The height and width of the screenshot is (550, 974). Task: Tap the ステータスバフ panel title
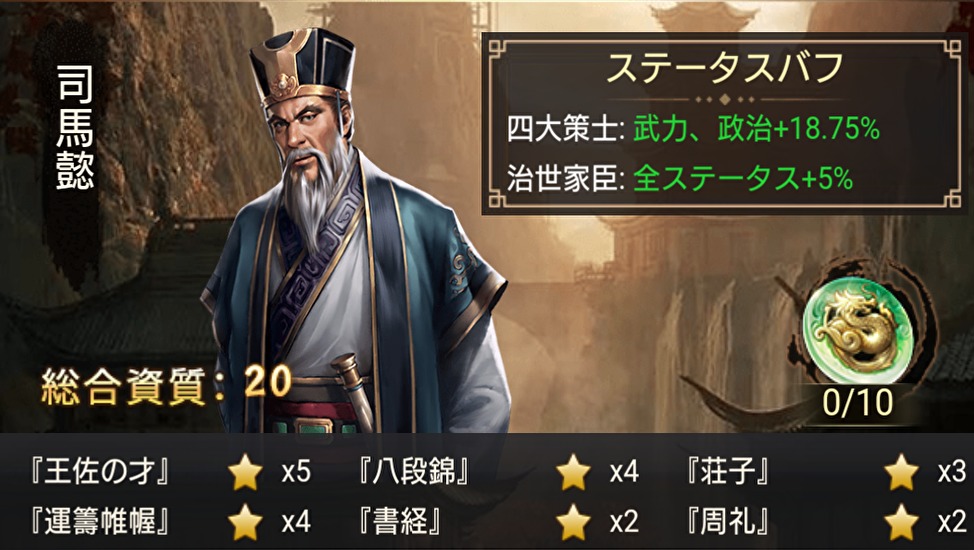(x=724, y=68)
